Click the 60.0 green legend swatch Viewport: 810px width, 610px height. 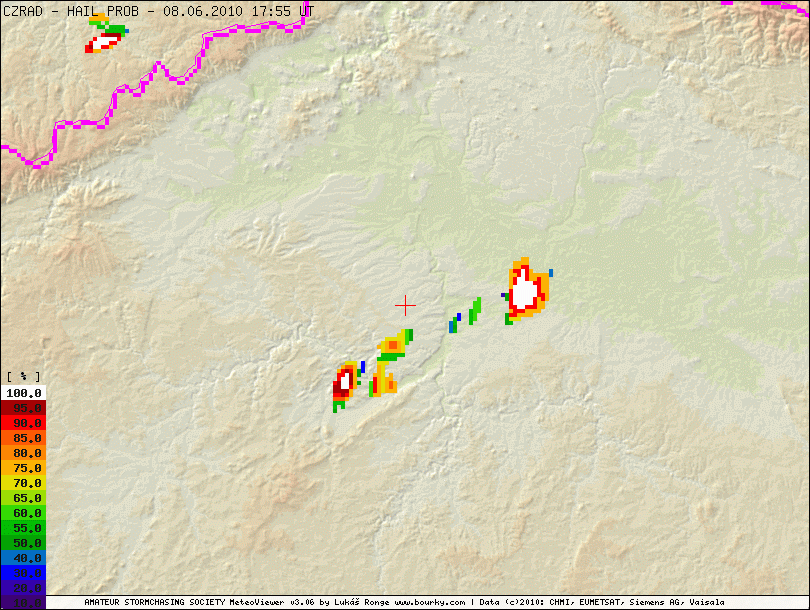(23, 513)
